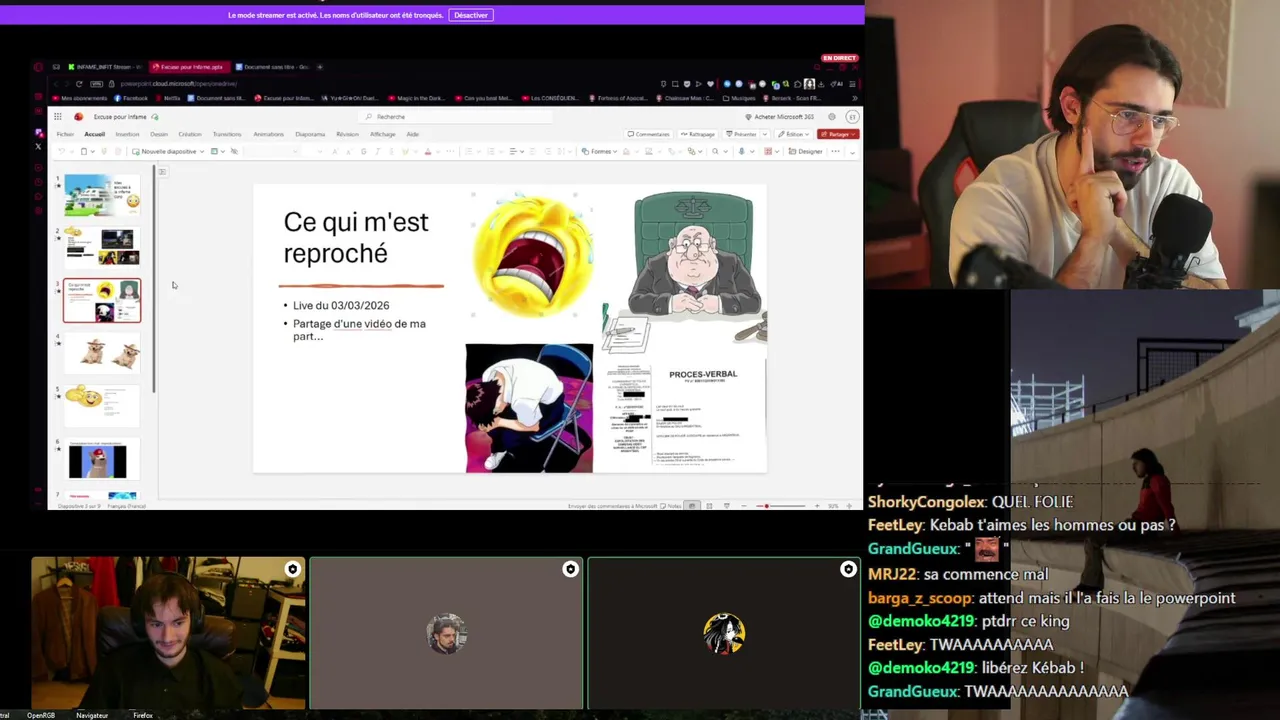Click the fit slide to window icon
This screenshot has width=1280, height=720.
coord(849,506)
